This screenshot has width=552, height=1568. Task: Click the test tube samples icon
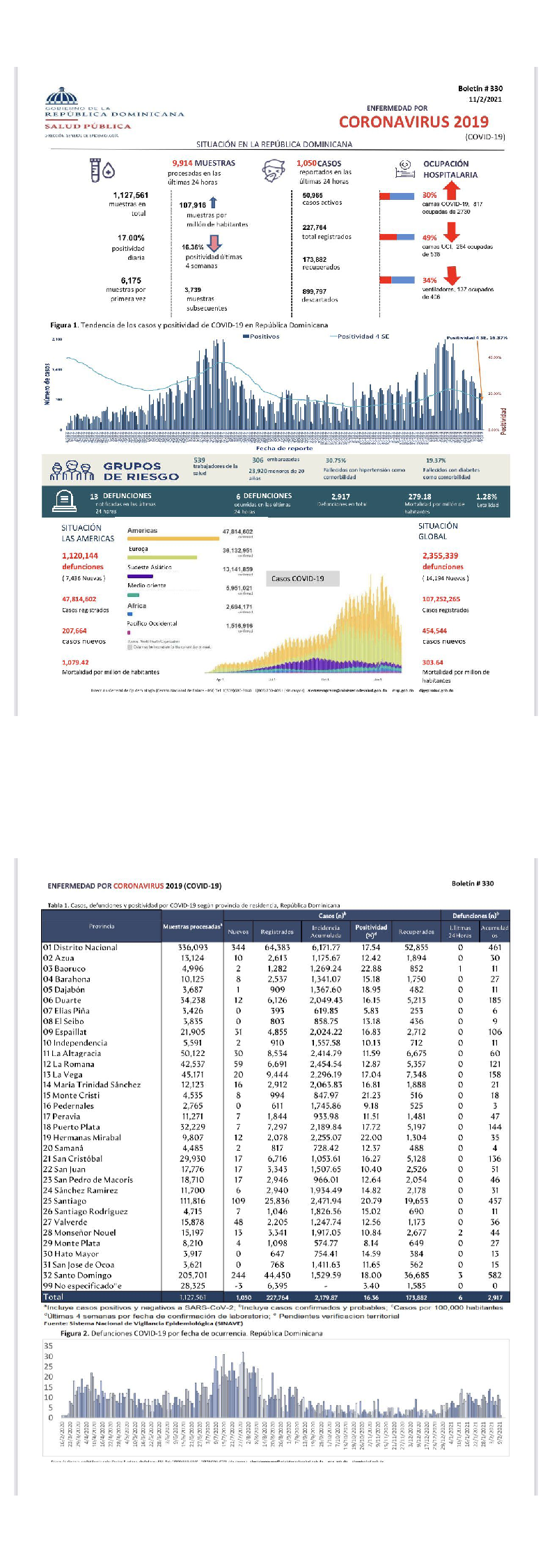pyautogui.click(x=102, y=169)
